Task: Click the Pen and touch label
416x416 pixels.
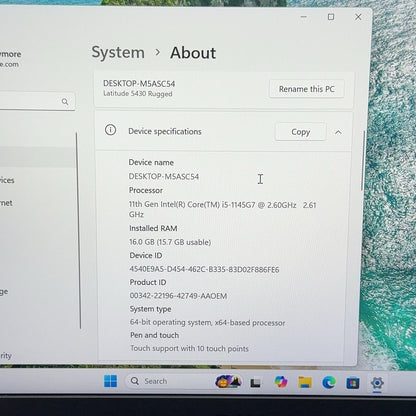Action: [x=154, y=335]
